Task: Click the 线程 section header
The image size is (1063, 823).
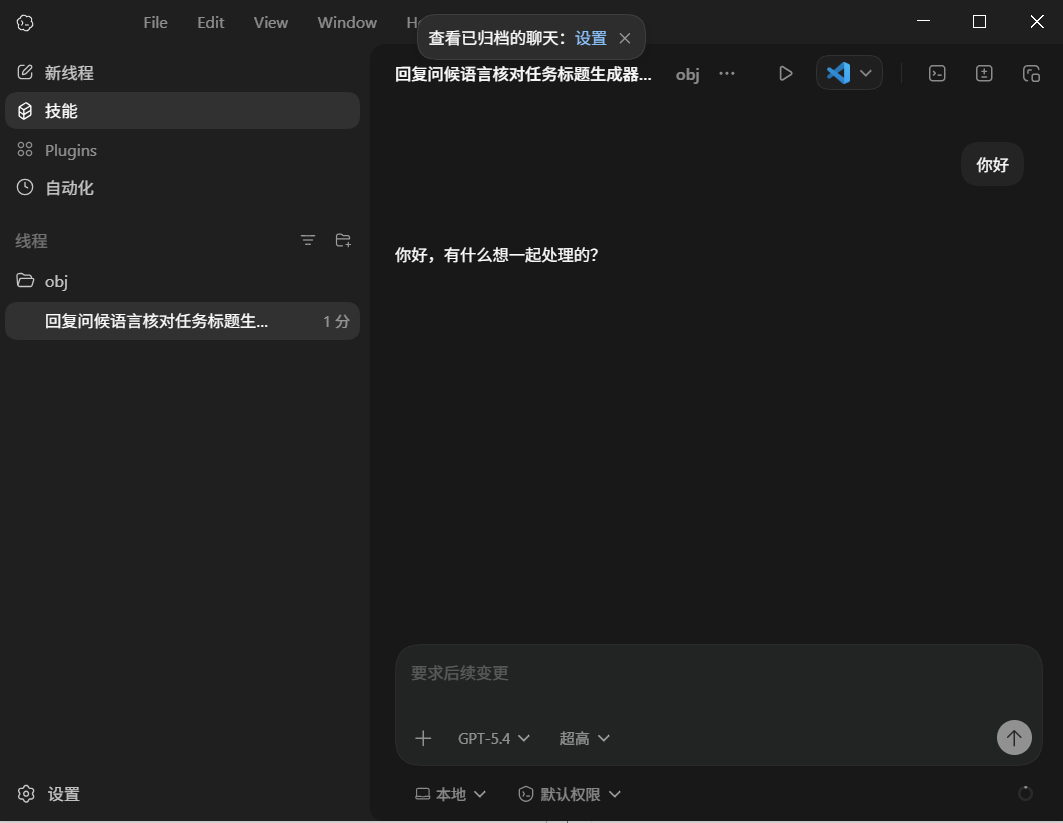Action: (x=31, y=241)
